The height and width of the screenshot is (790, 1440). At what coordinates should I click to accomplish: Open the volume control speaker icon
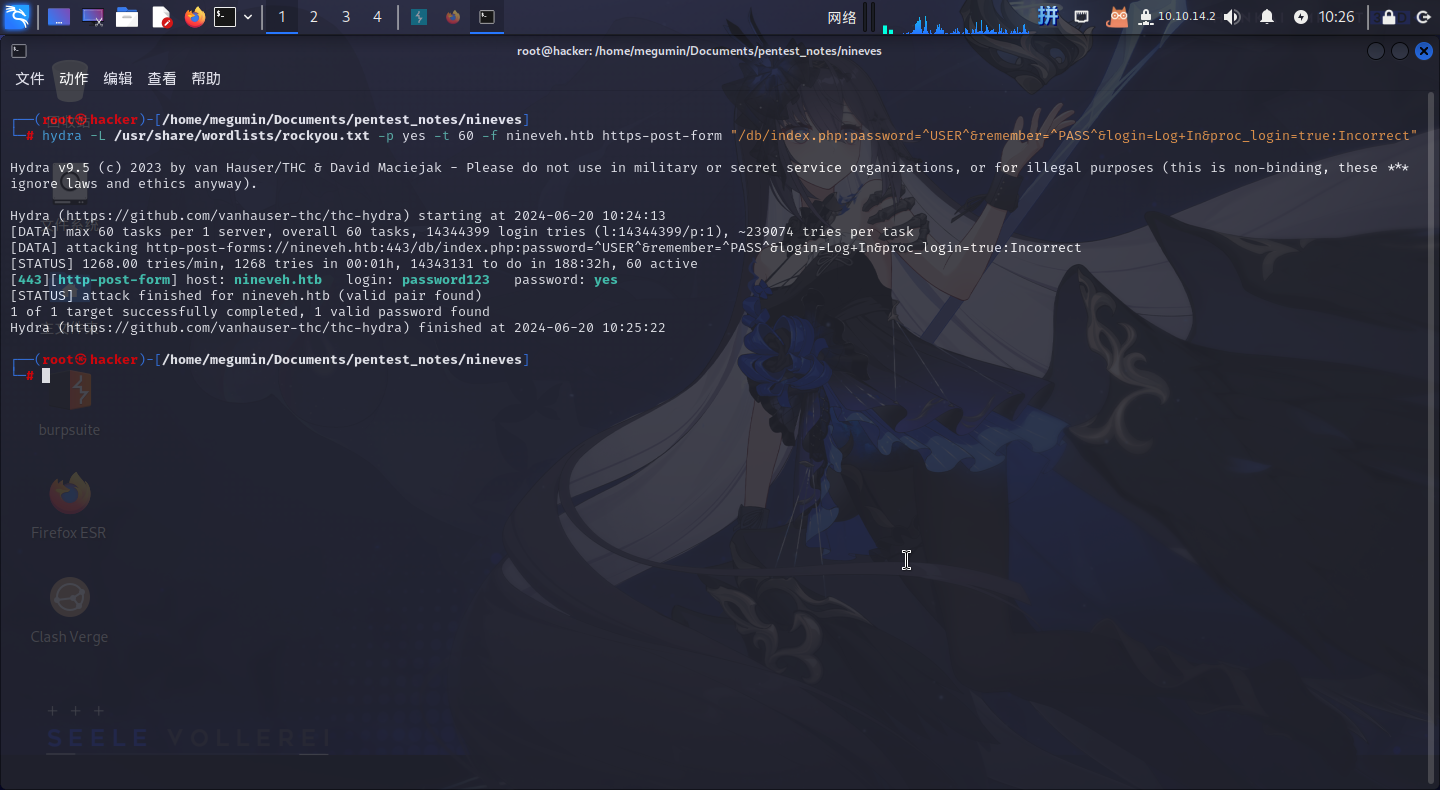(1232, 17)
